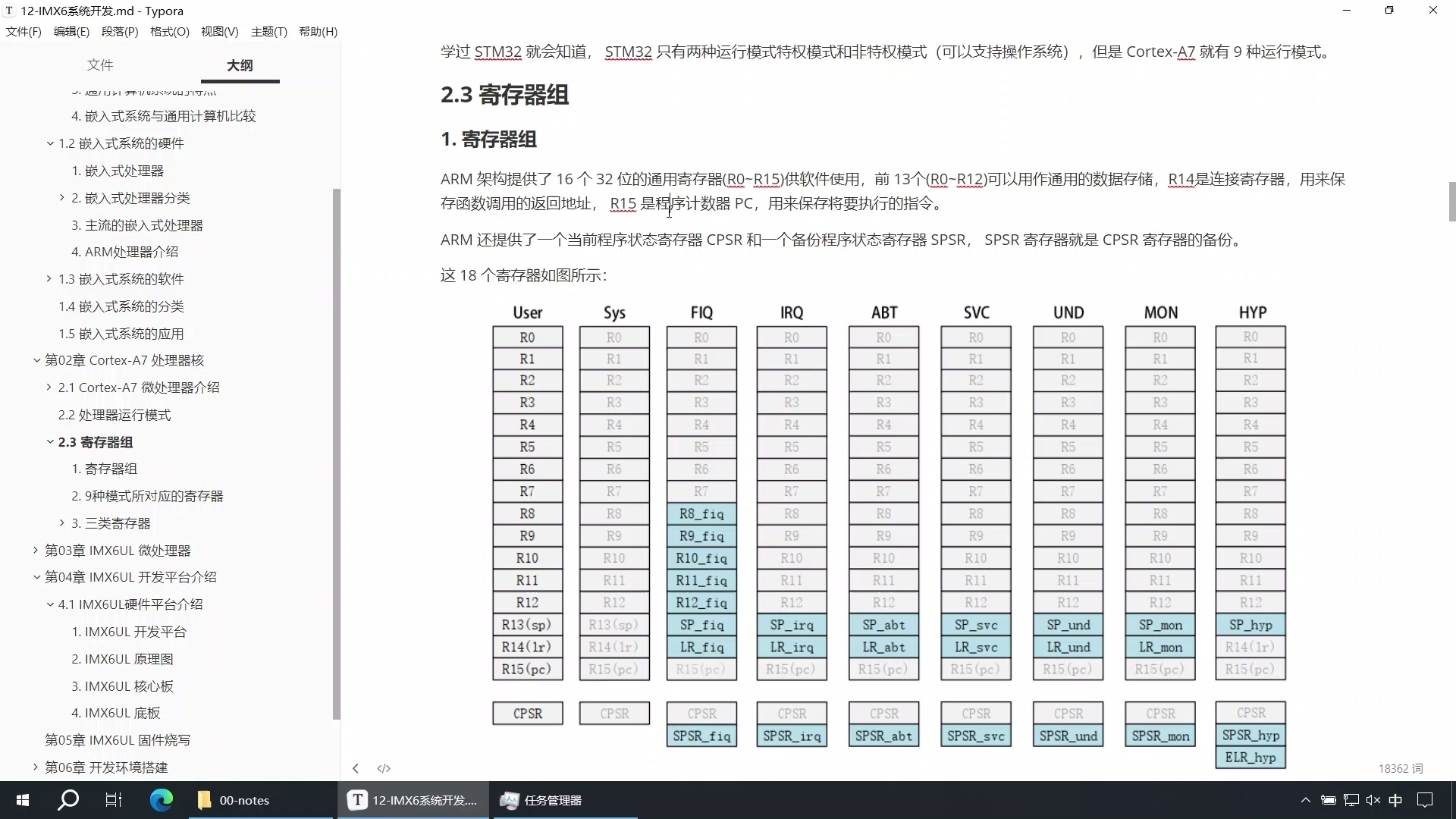Open the 格式(O) menu
Screen dimensions: 1456x819
[x=169, y=31]
